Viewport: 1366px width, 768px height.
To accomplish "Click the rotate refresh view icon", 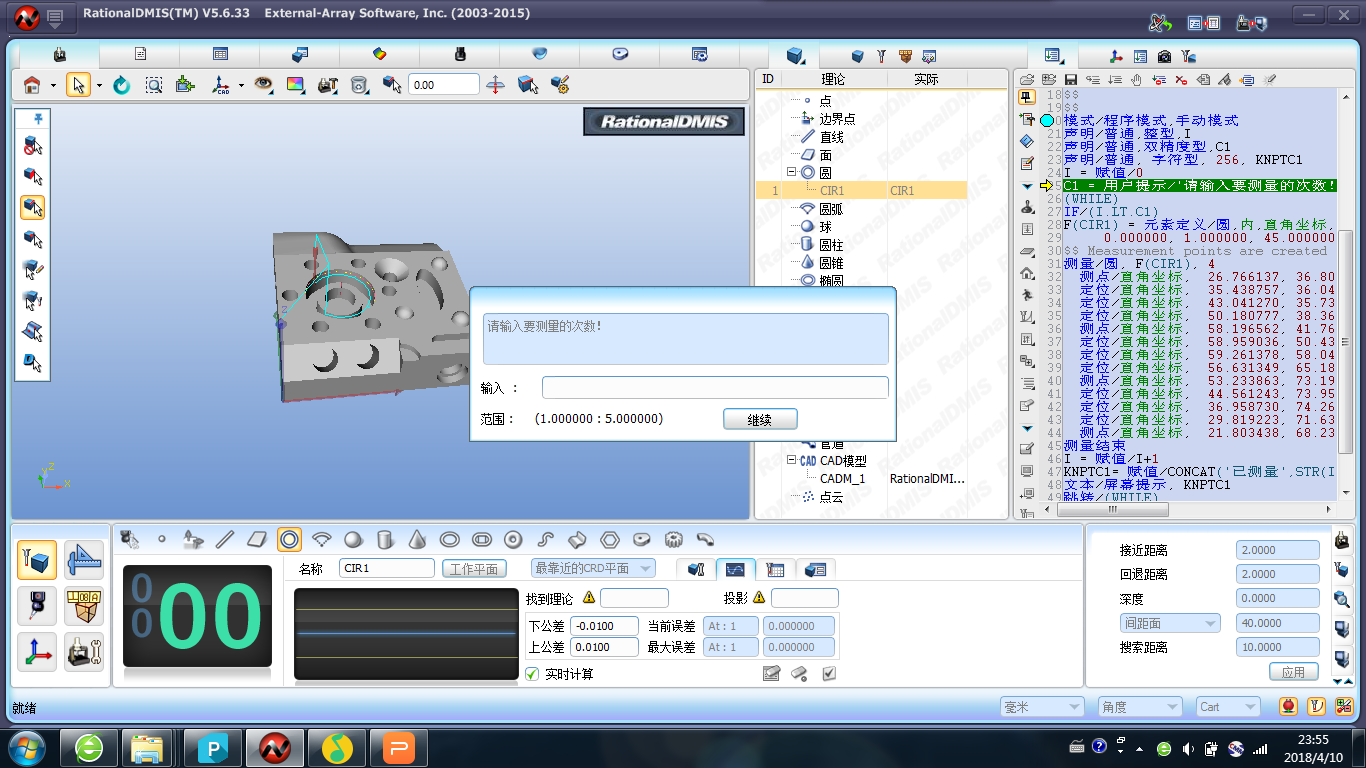I will point(122,85).
